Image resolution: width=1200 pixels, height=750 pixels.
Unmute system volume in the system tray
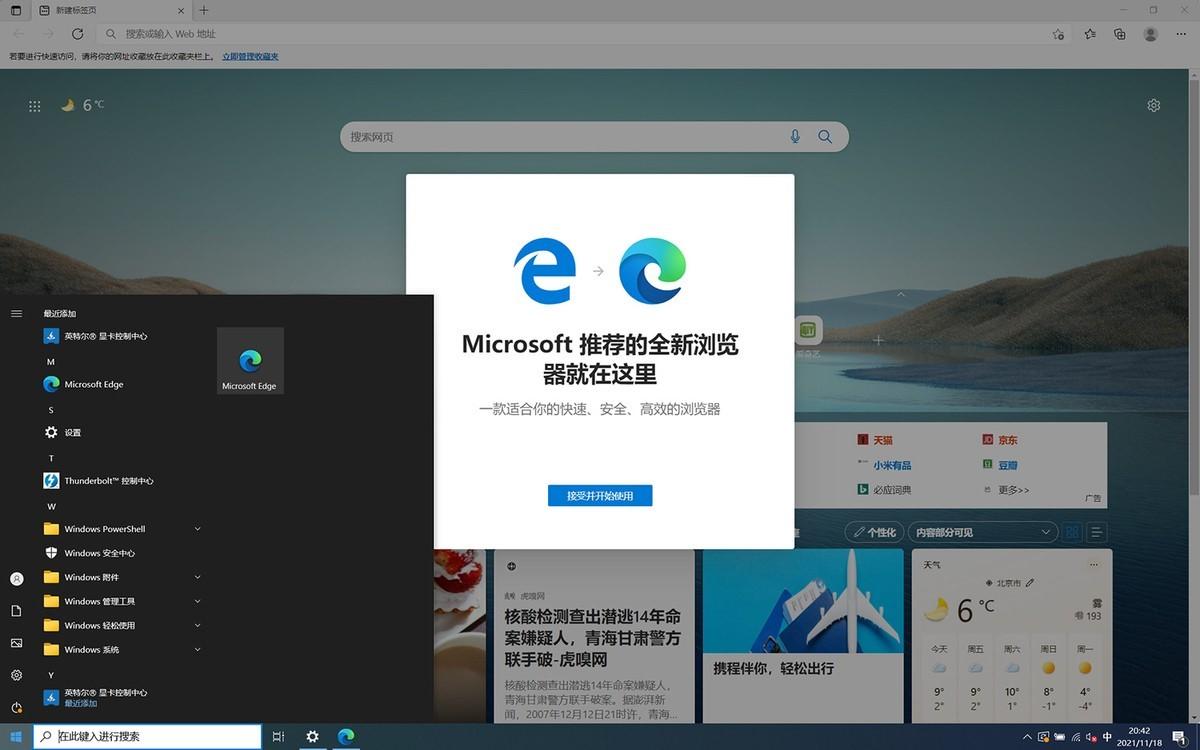(x=1092, y=738)
